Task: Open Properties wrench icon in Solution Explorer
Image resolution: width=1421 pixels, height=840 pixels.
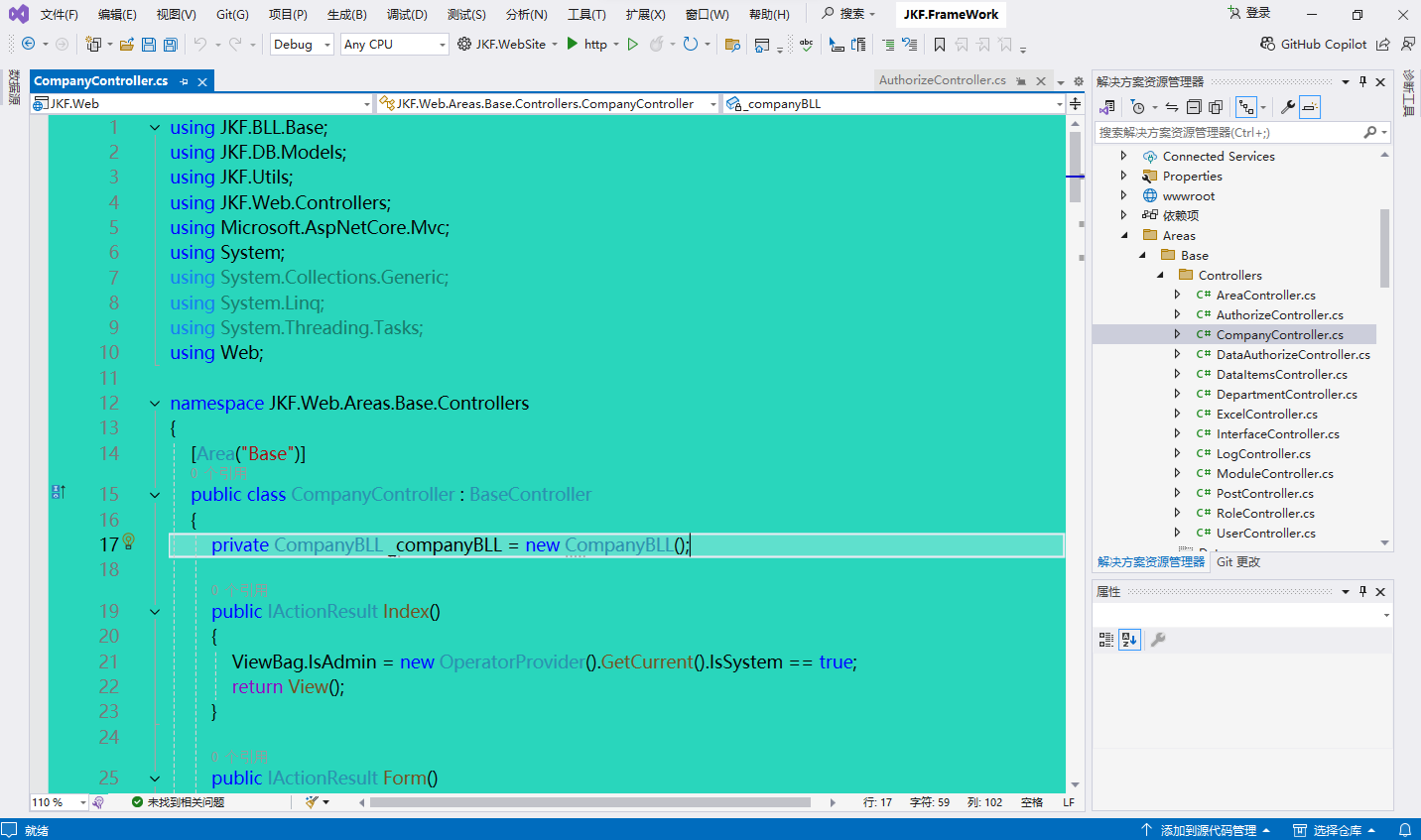Action: click(1287, 107)
